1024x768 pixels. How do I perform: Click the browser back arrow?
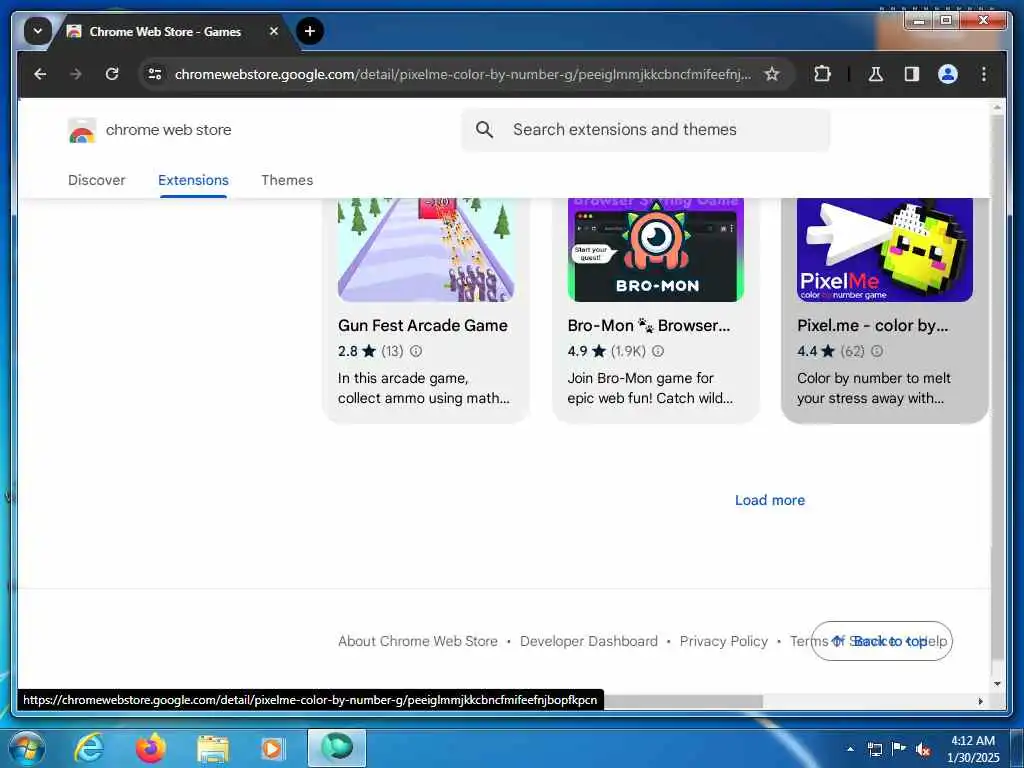40,74
